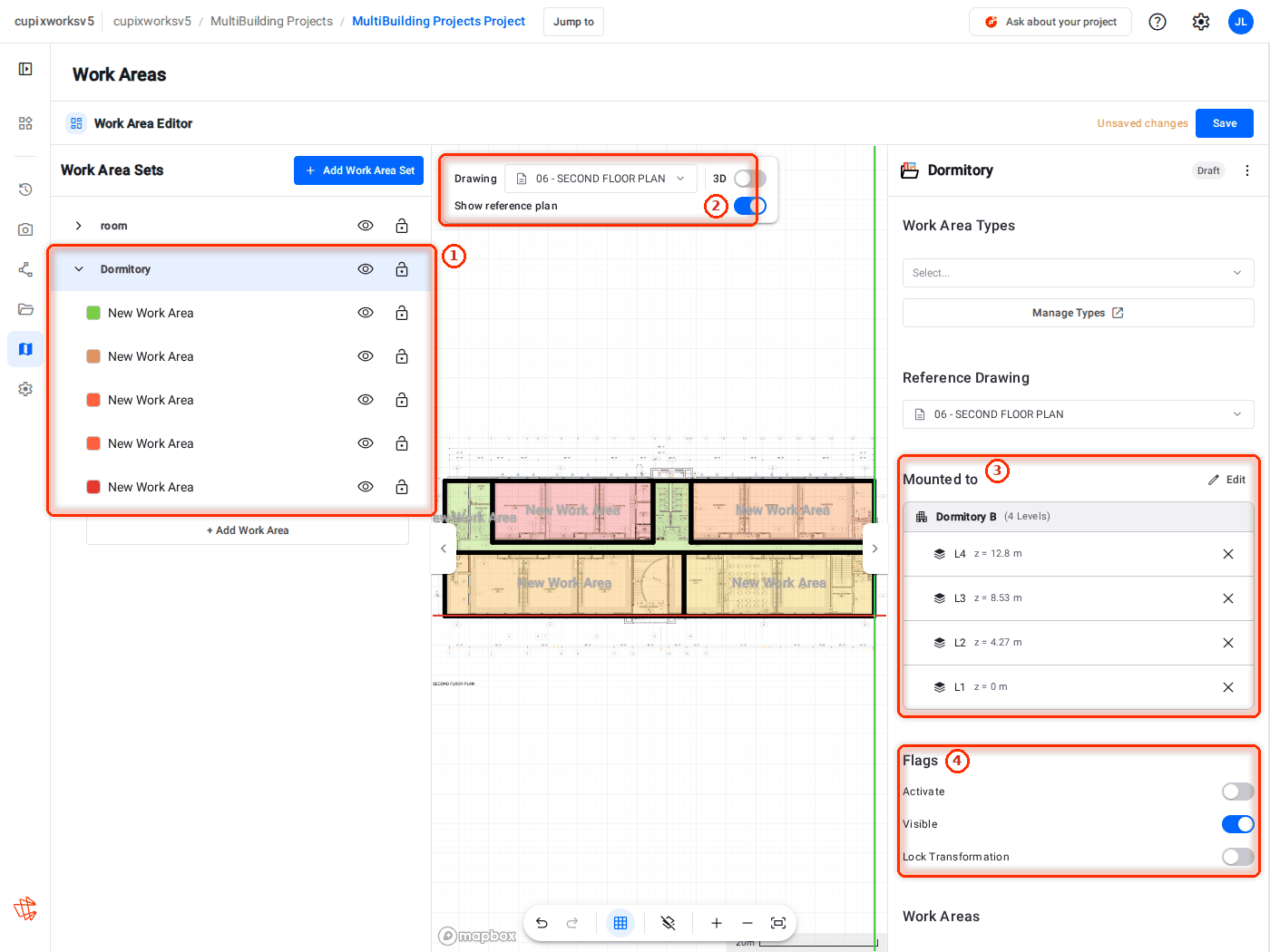This screenshot has width=1270, height=952.
Task: Hide the Dormitory work area set
Action: [366, 269]
